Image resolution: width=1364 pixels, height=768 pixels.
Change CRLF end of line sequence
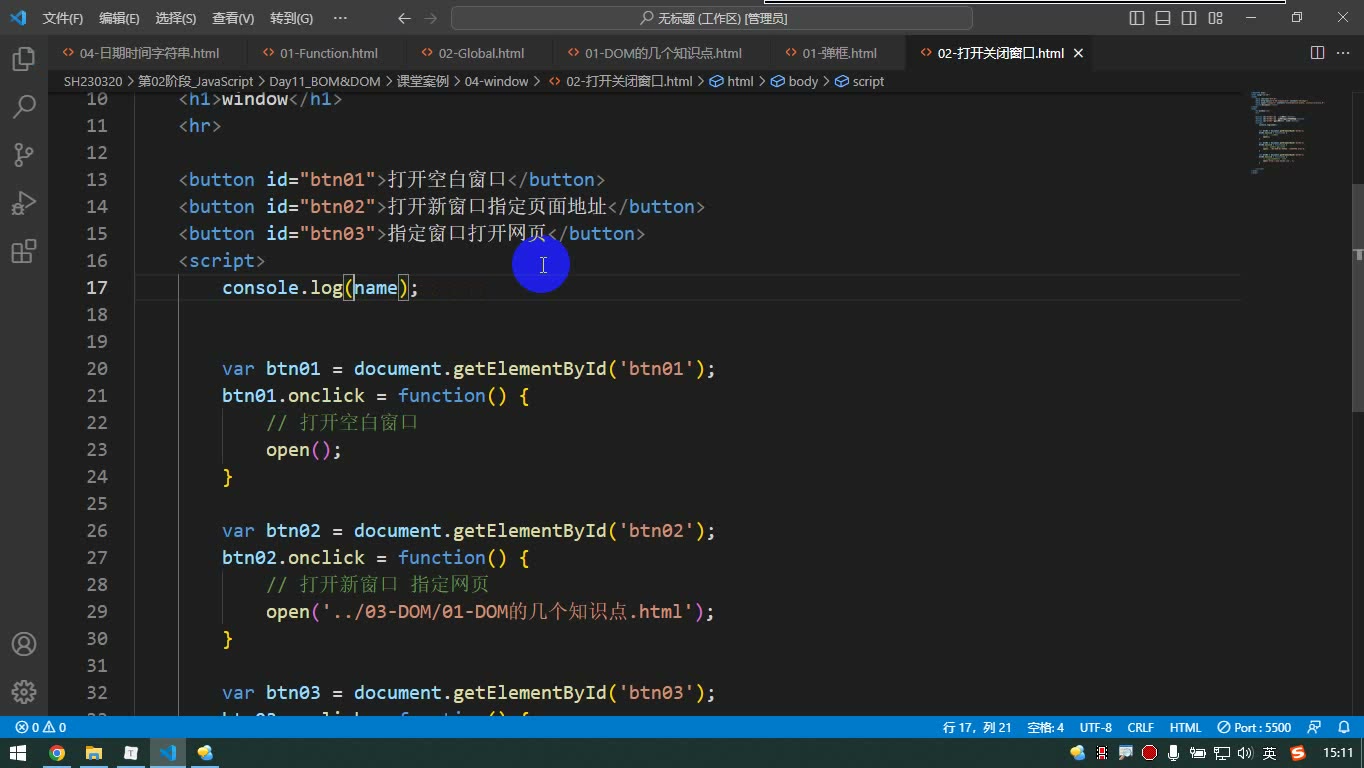pos(1141,727)
